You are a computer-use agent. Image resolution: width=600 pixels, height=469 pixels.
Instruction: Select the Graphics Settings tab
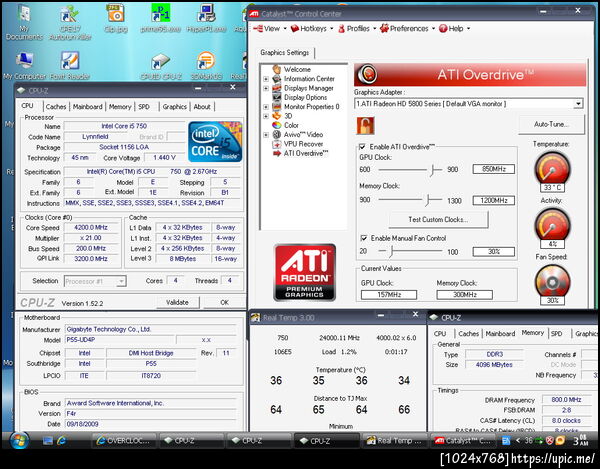[285, 52]
